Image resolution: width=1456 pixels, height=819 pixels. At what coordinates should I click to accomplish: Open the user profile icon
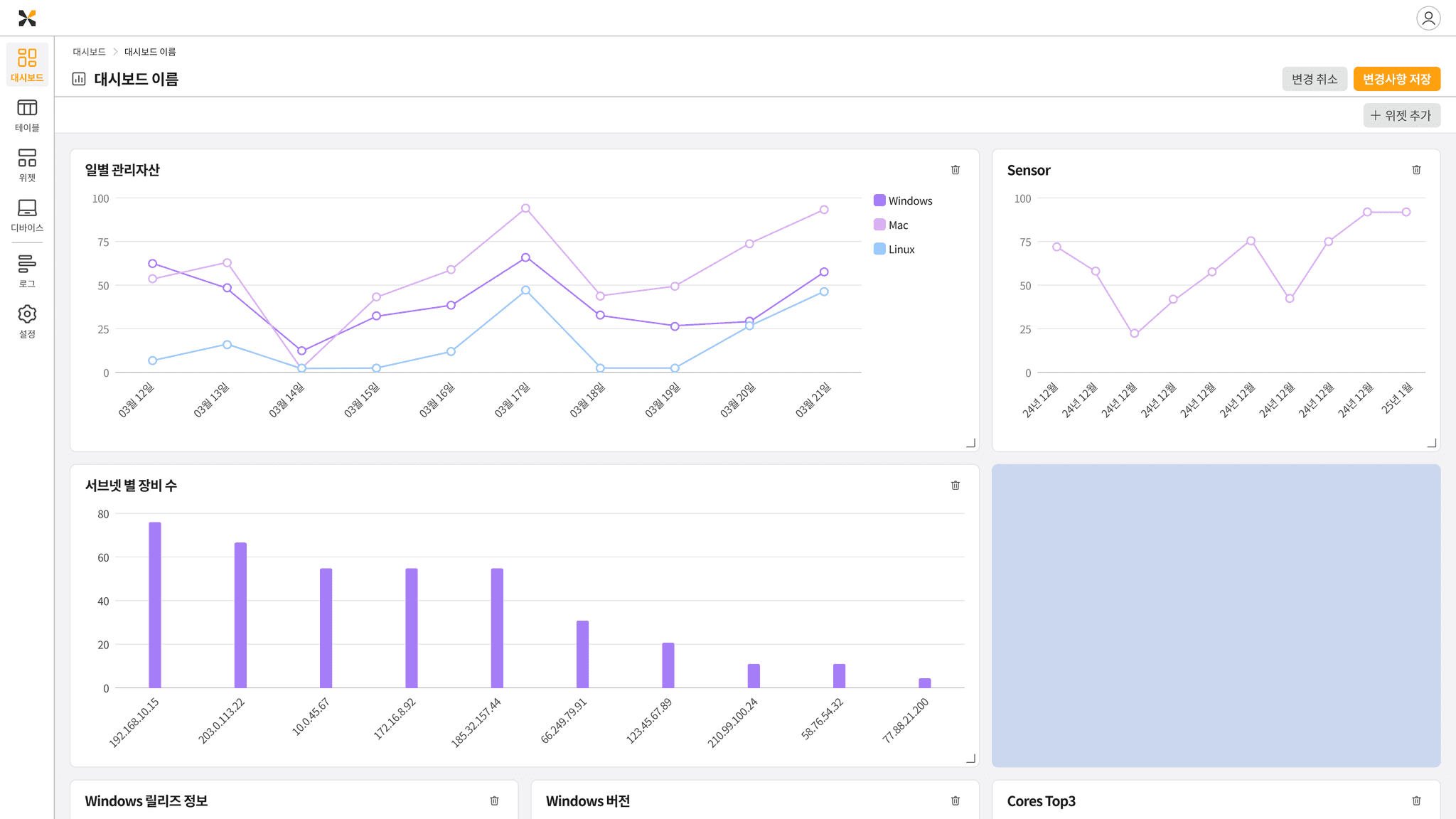pyautogui.click(x=1428, y=18)
